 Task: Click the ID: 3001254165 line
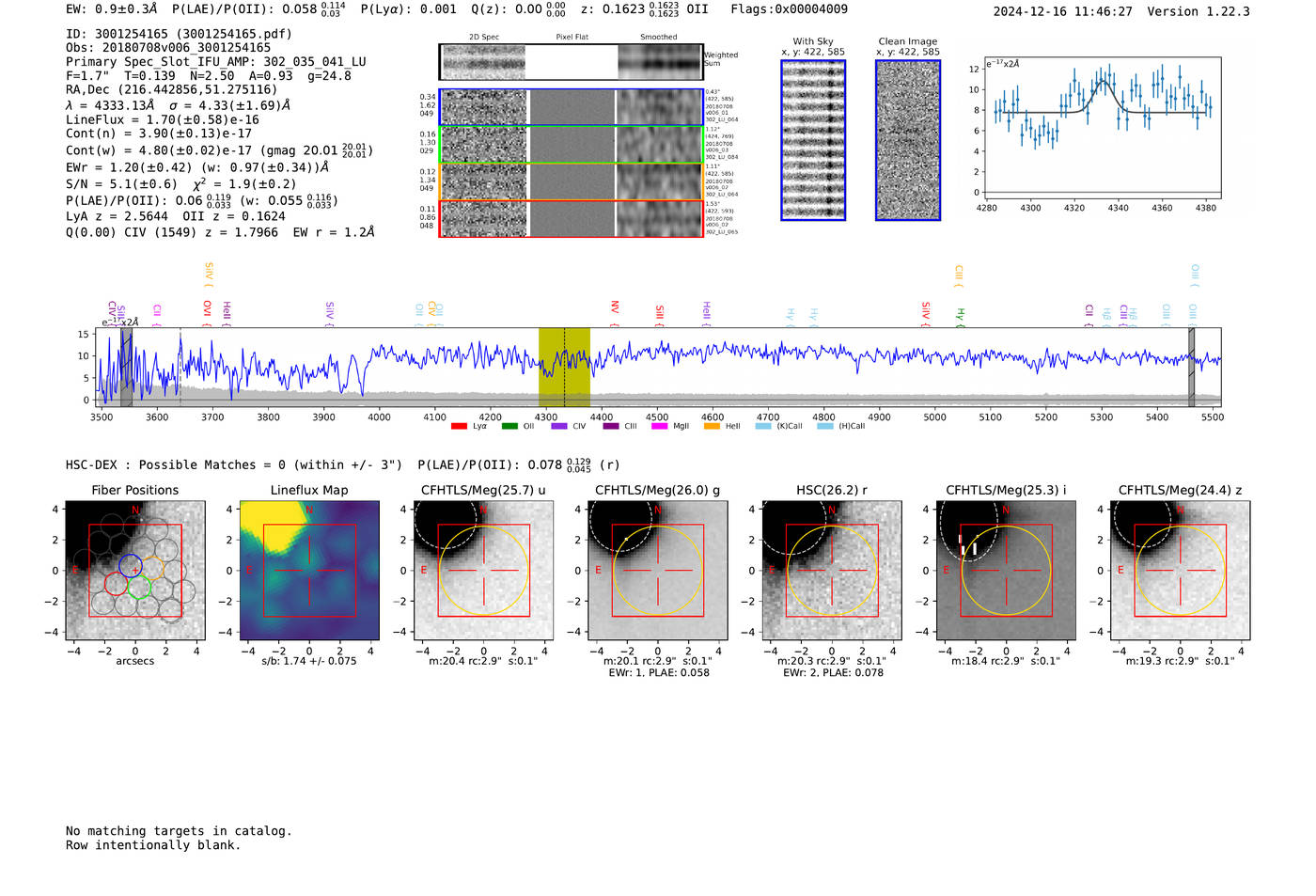tap(179, 34)
